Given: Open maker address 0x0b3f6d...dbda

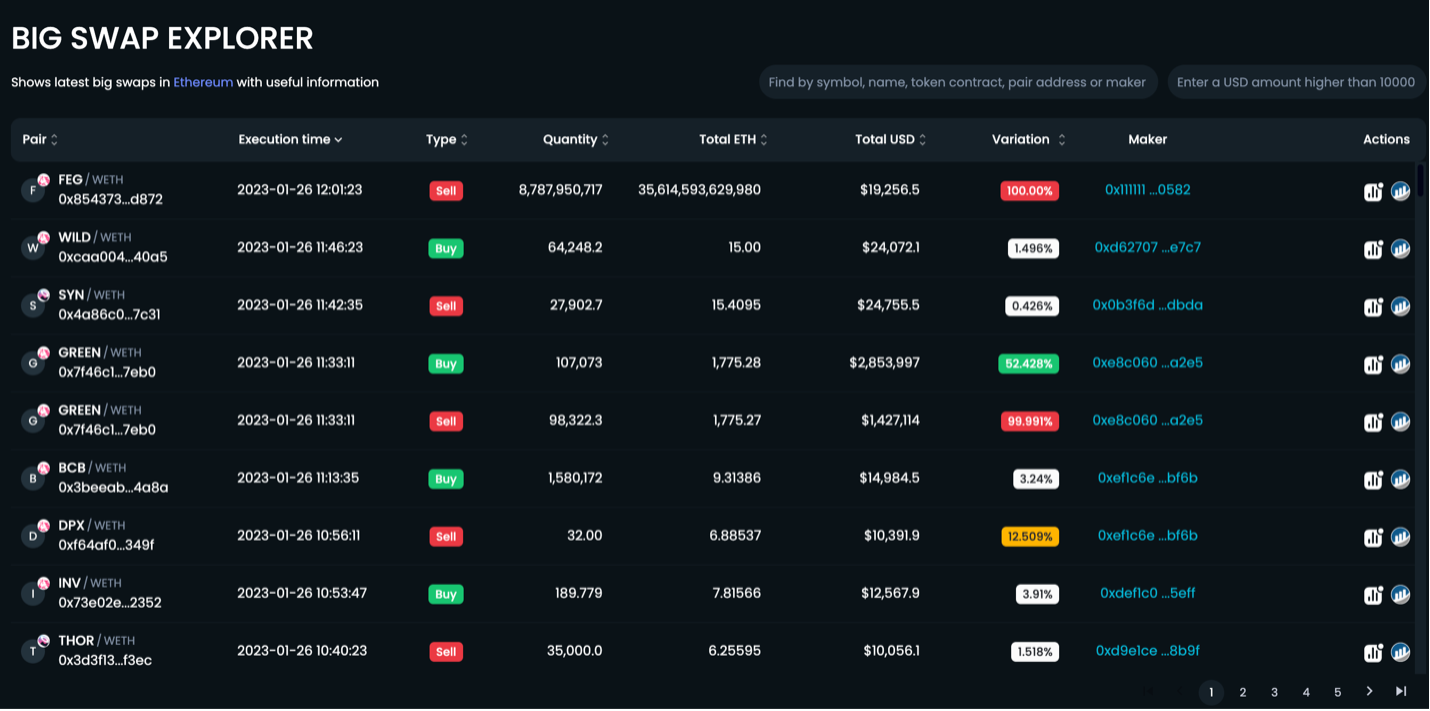Looking at the screenshot, I should (x=1148, y=305).
